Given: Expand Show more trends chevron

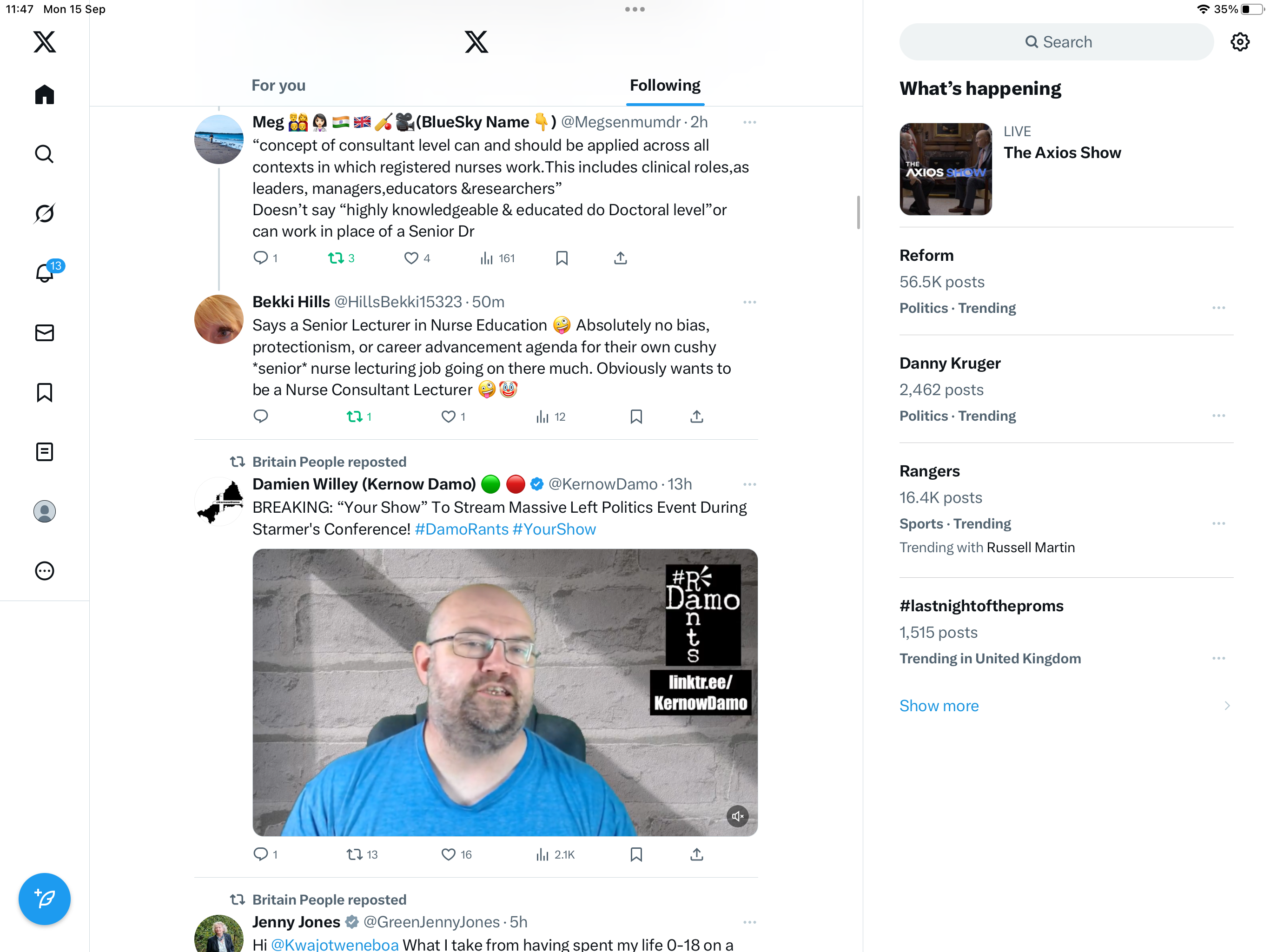Looking at the screenshot, I should [1227, 706].
